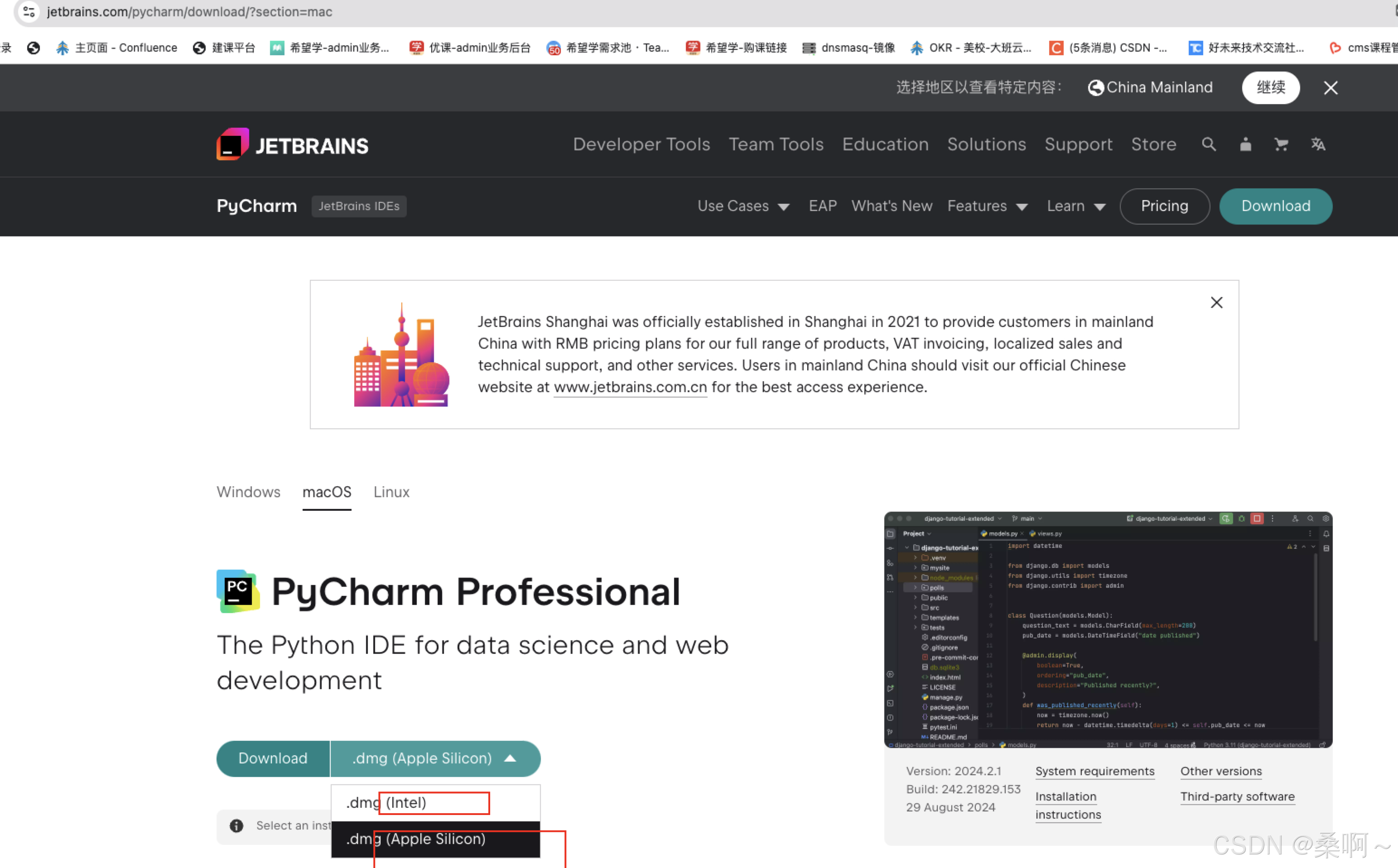Open the account profile icon

coord(1245,144)
